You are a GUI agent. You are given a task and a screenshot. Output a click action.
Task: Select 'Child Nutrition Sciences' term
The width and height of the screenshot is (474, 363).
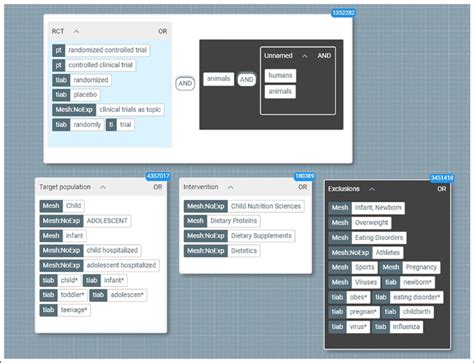(266, 206)
